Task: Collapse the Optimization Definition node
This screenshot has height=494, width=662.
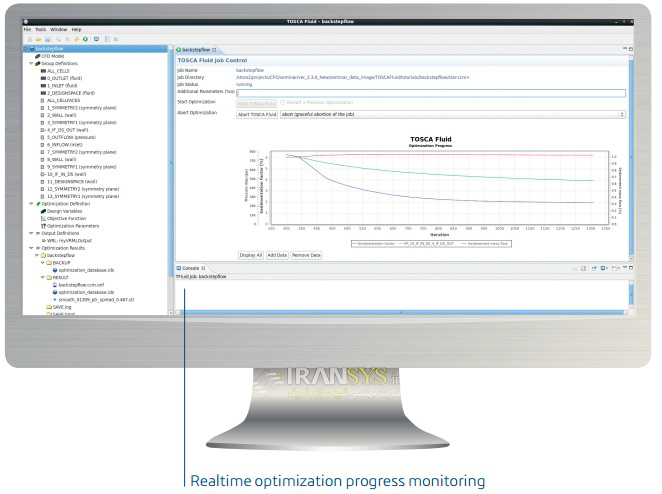Action: [x=31, y=204]
